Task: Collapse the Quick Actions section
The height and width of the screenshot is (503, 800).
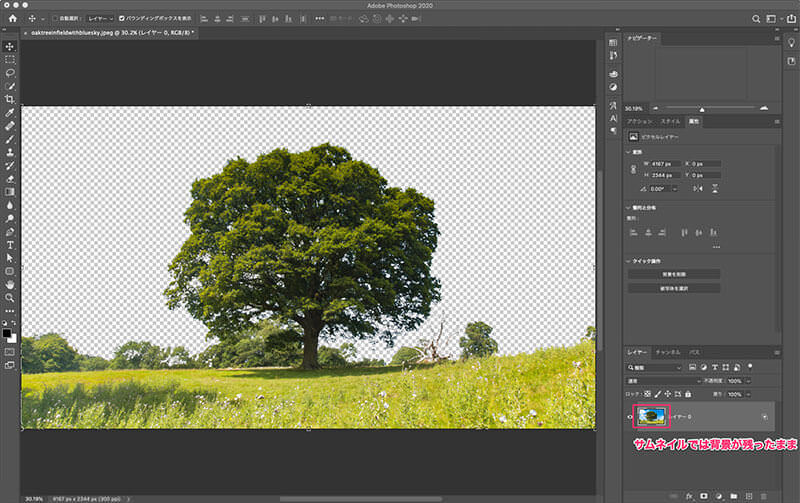Action: tap(628, 261)
